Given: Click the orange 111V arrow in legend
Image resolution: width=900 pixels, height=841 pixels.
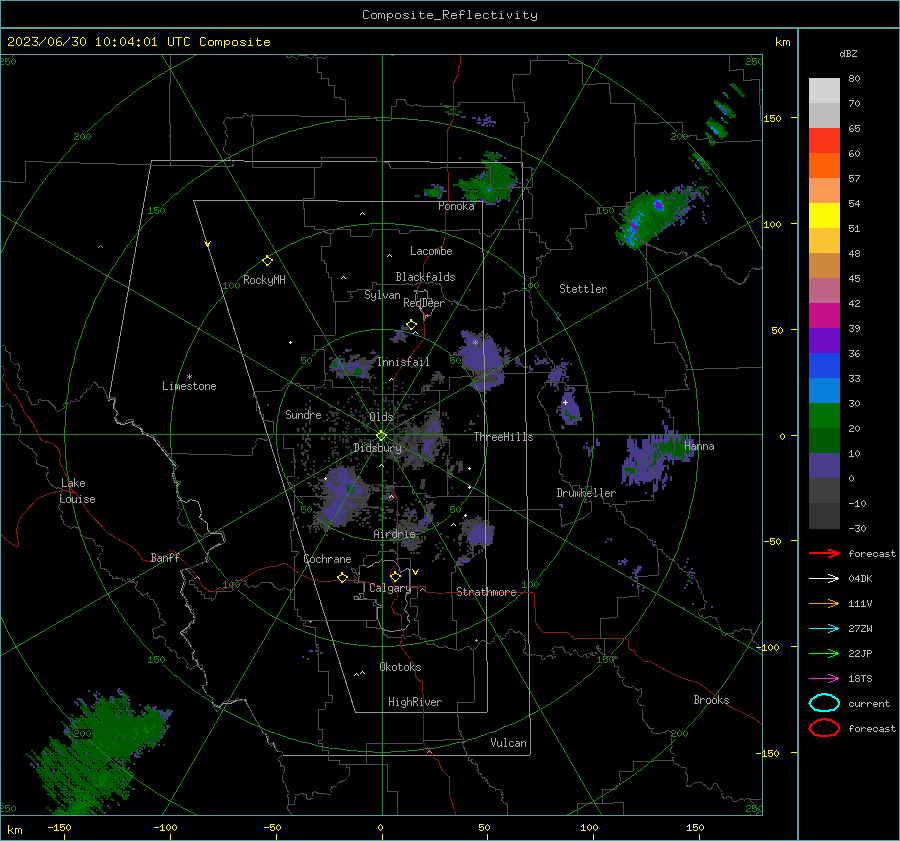Looking at the screenshot, I should (x=824, y=603).
